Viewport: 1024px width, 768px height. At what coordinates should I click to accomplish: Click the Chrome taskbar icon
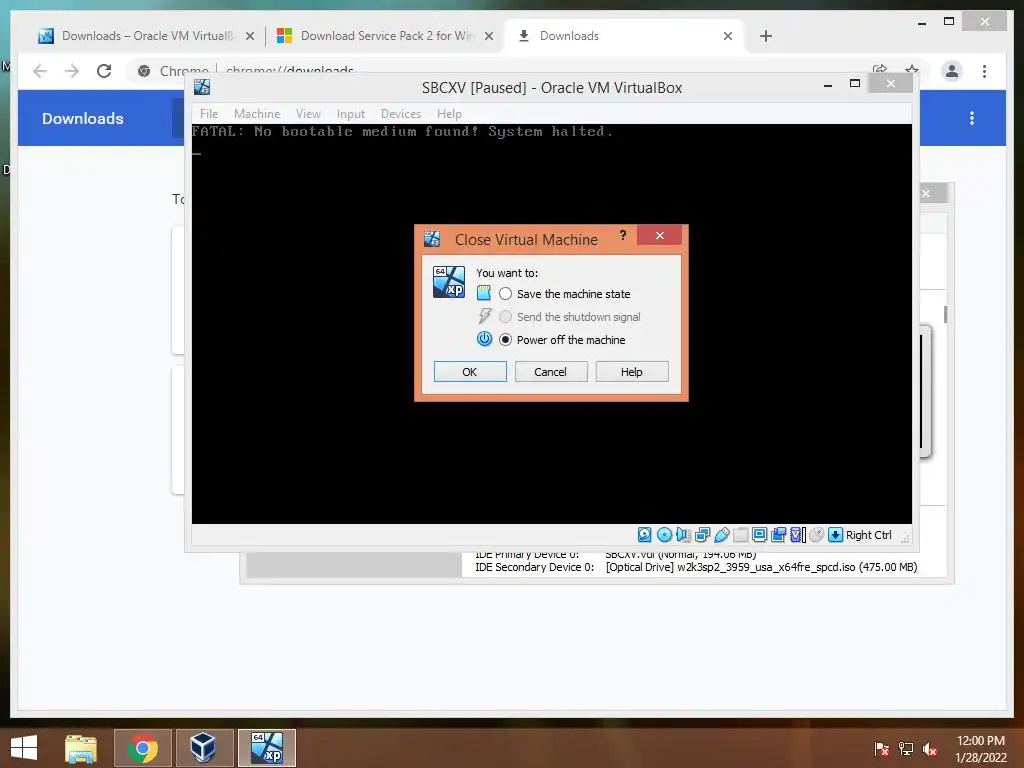[143, 748]
